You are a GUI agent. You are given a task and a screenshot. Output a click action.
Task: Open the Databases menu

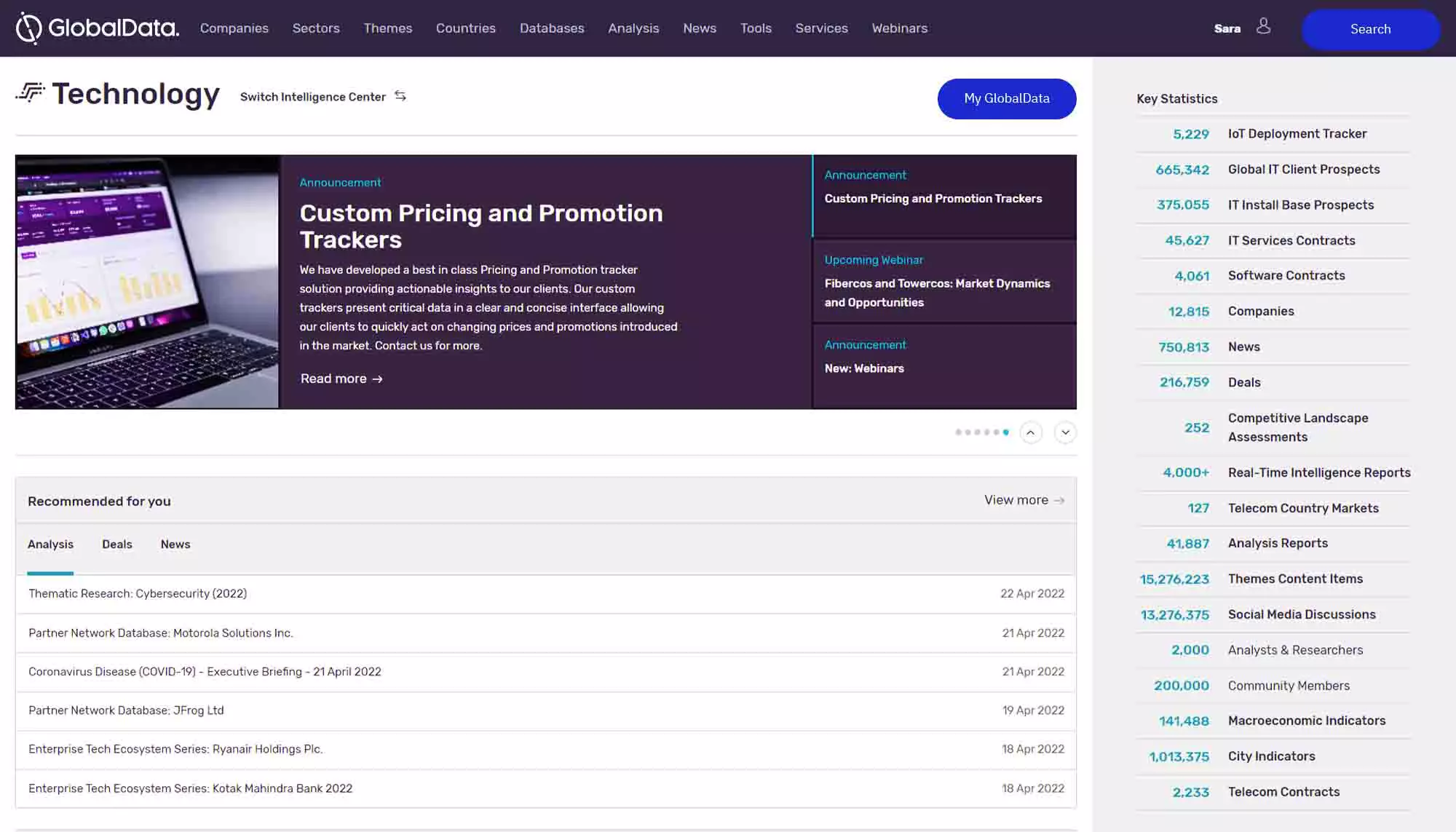tap(552, 28)
